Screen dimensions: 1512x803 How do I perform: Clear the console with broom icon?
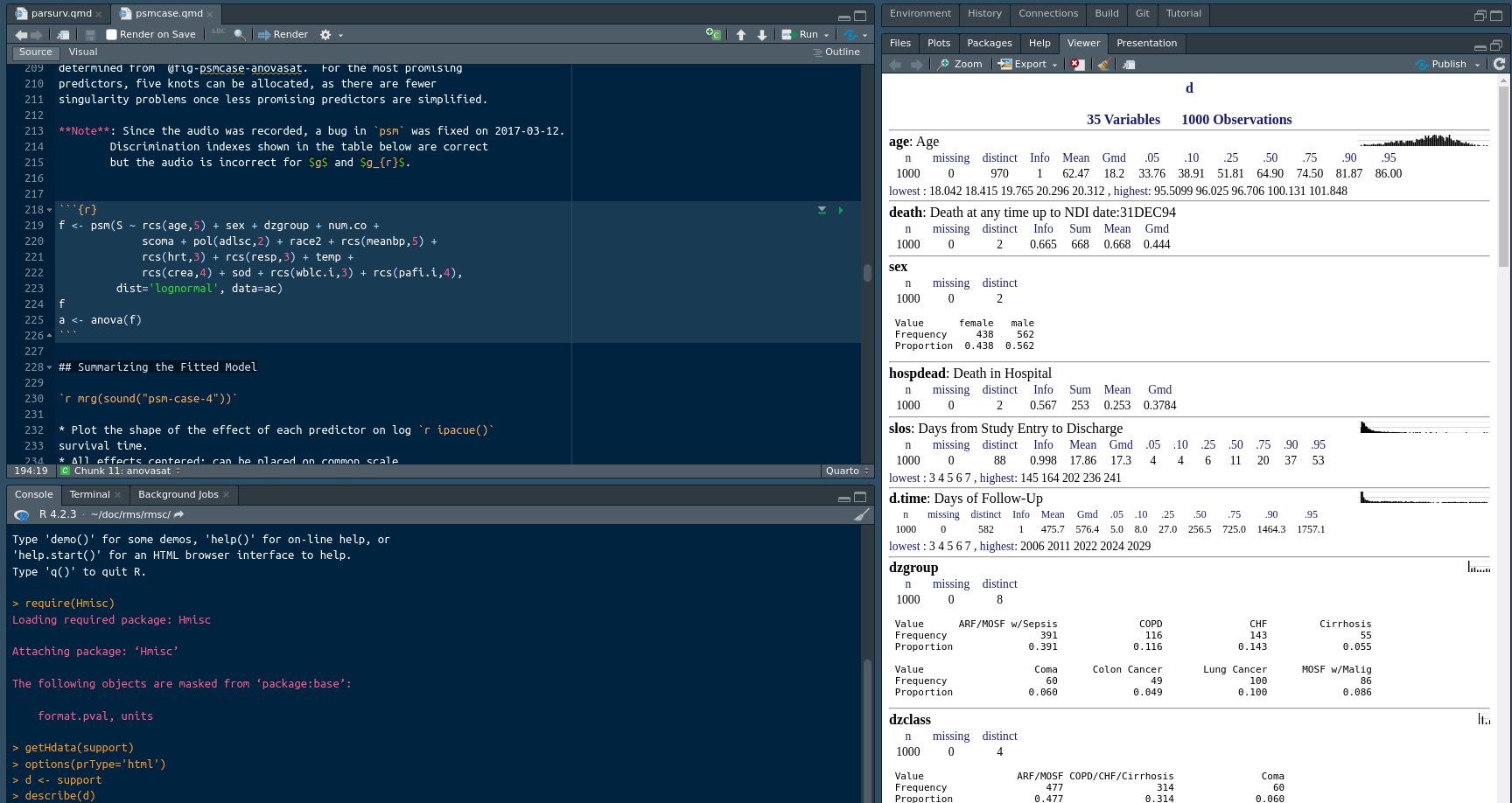click(862, 514)
